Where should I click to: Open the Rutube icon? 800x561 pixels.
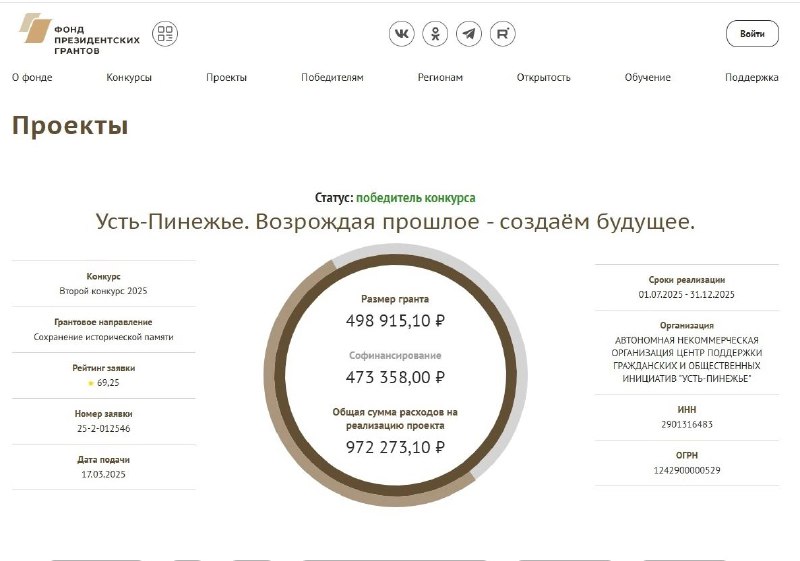(503, 34)
